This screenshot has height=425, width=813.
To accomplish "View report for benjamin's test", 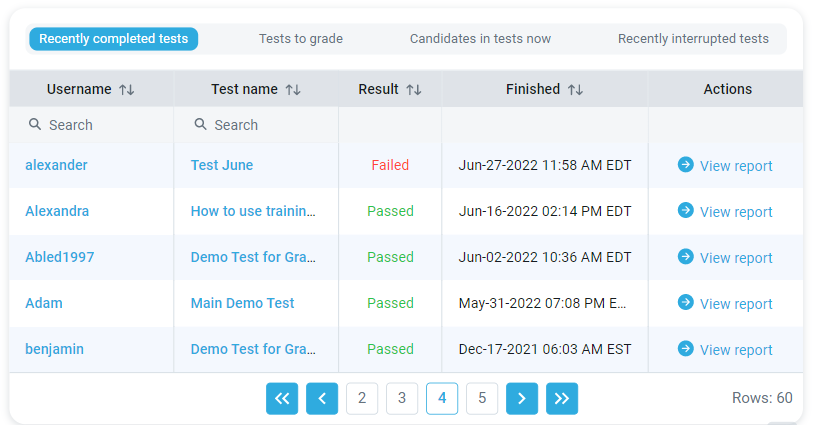I will tap(735, 350).
